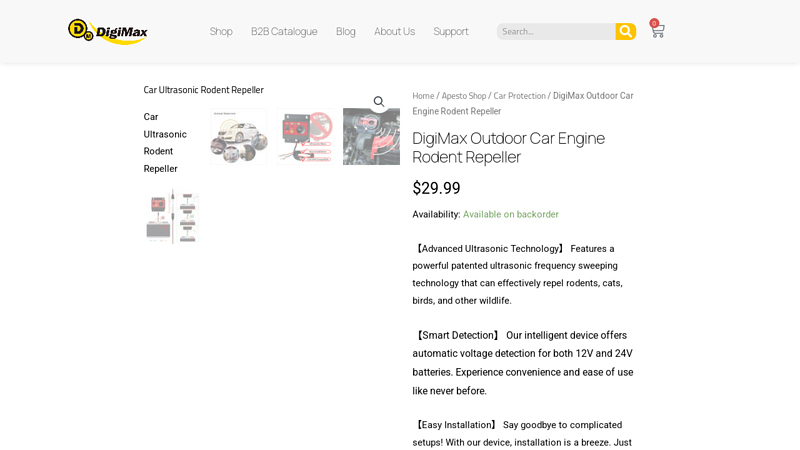Click the cart item count badge
Viewport: 800px width, 450px height.
654,23
